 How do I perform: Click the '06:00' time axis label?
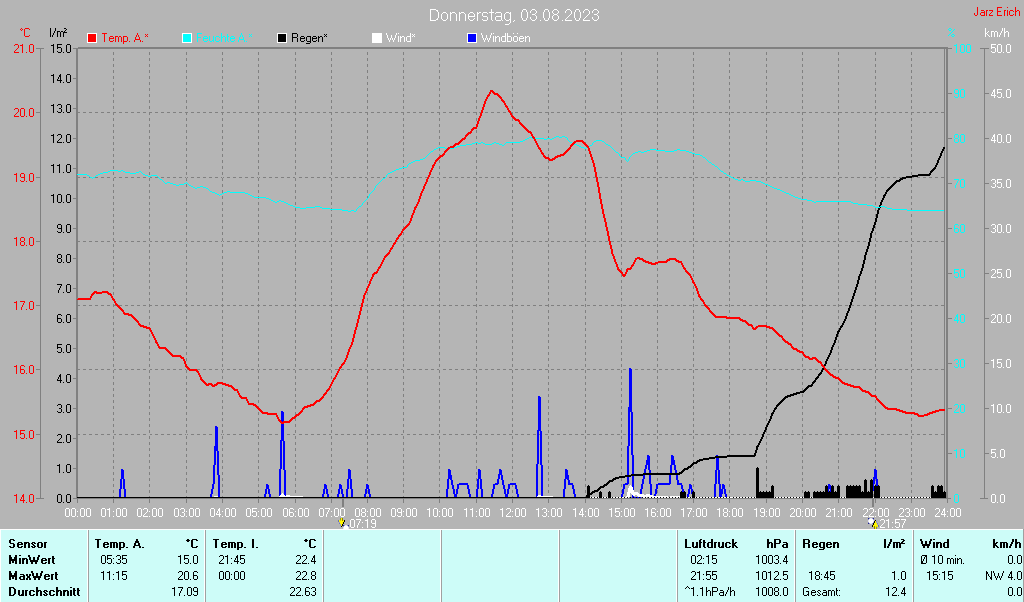295,513
